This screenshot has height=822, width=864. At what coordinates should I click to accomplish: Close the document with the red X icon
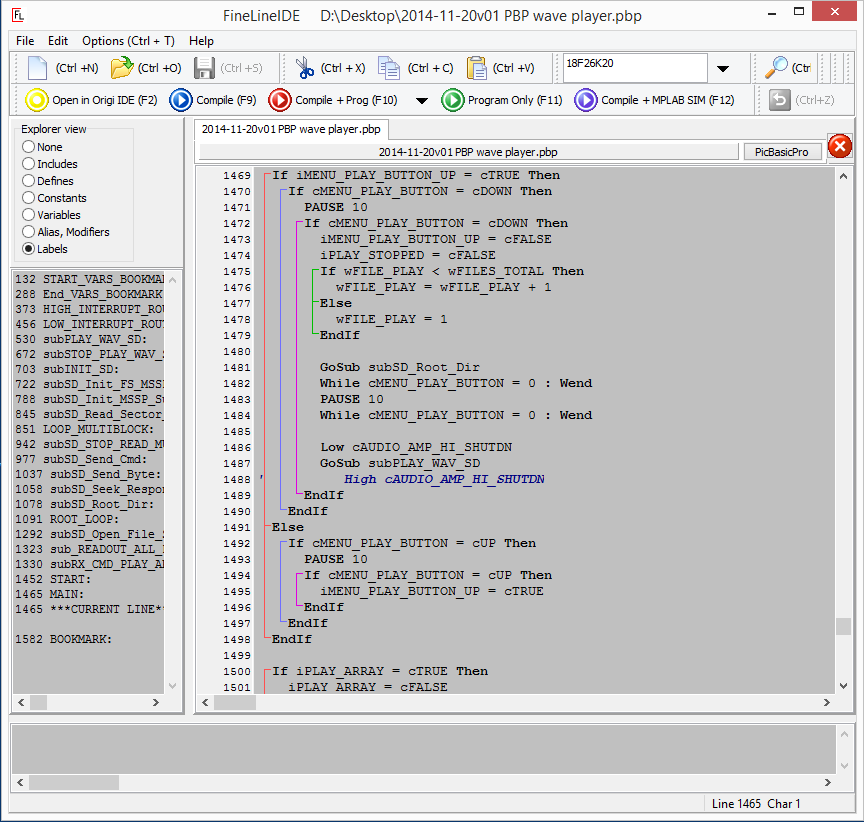pos(840,146)
